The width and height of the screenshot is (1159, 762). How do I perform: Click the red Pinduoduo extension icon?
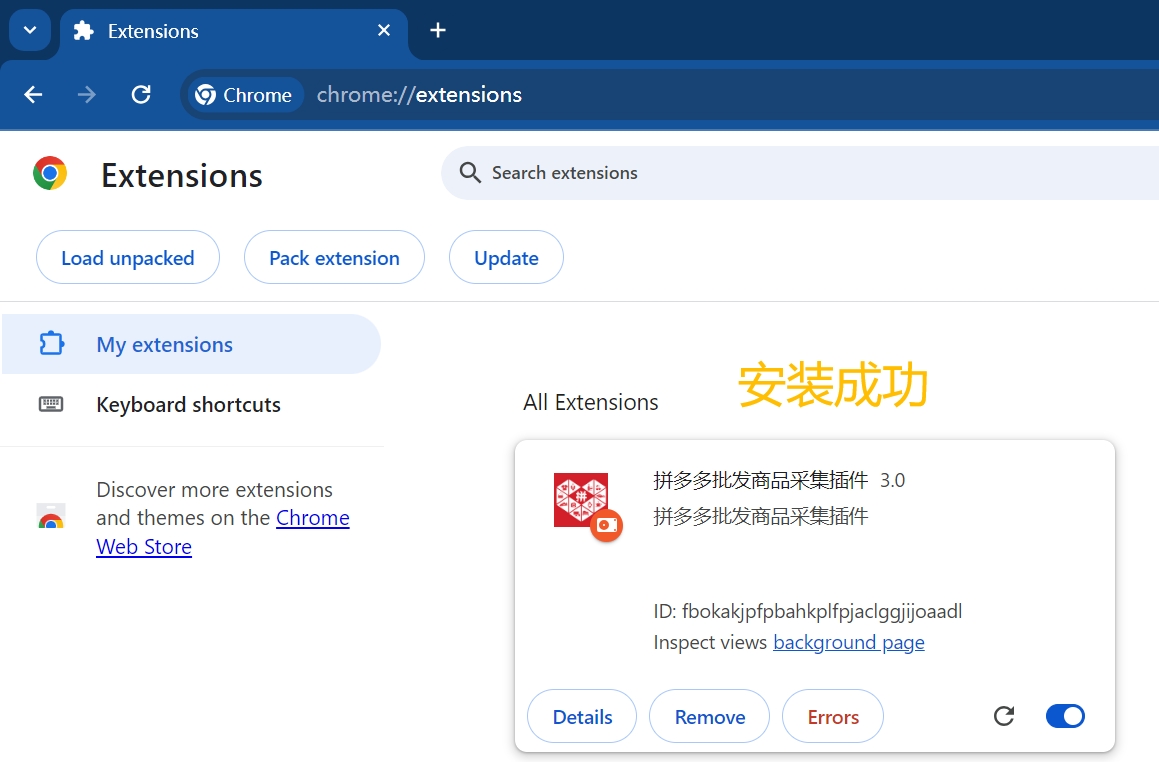(x=581, y=500)
